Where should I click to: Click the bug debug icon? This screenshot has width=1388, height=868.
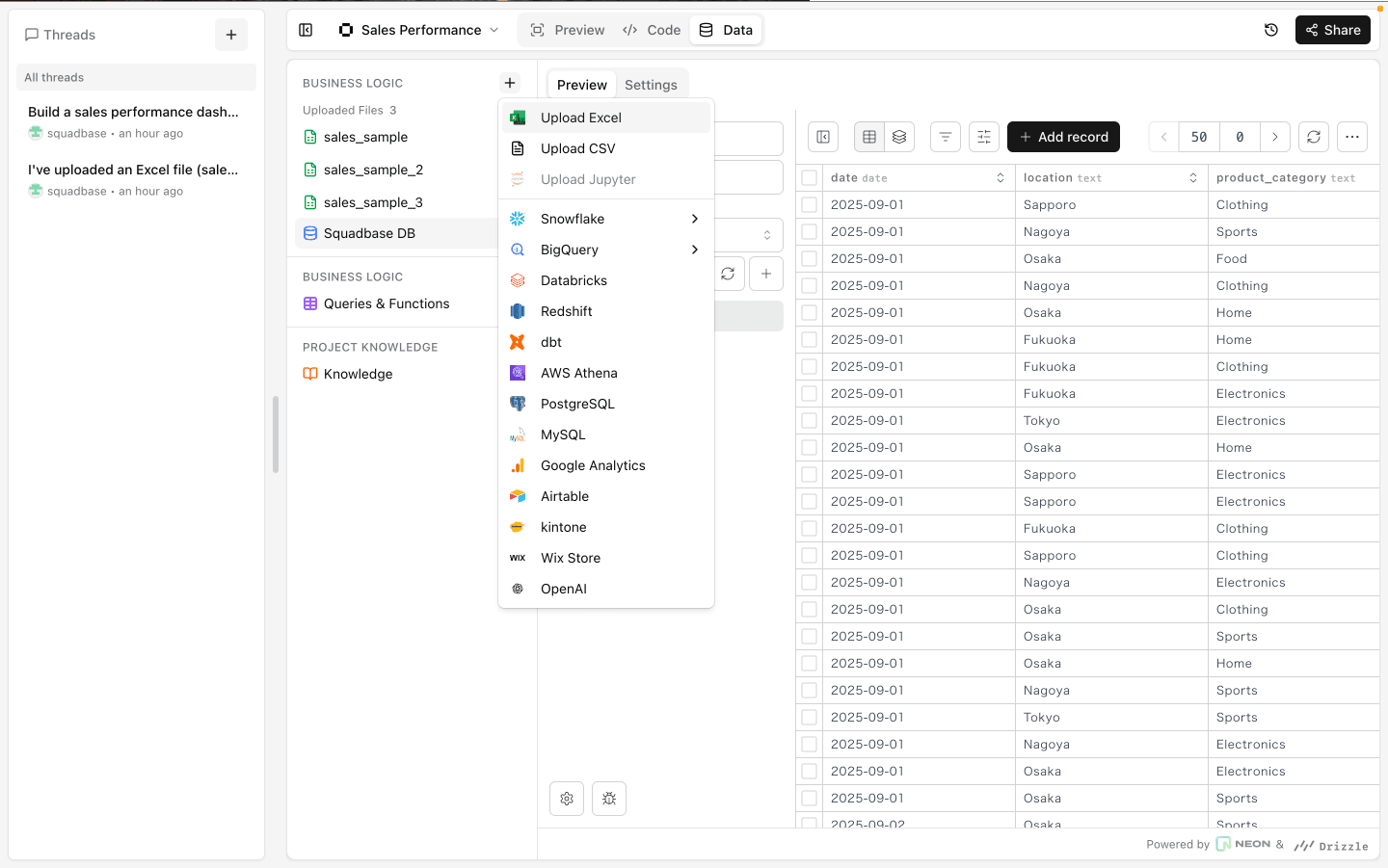coord(609,799)
